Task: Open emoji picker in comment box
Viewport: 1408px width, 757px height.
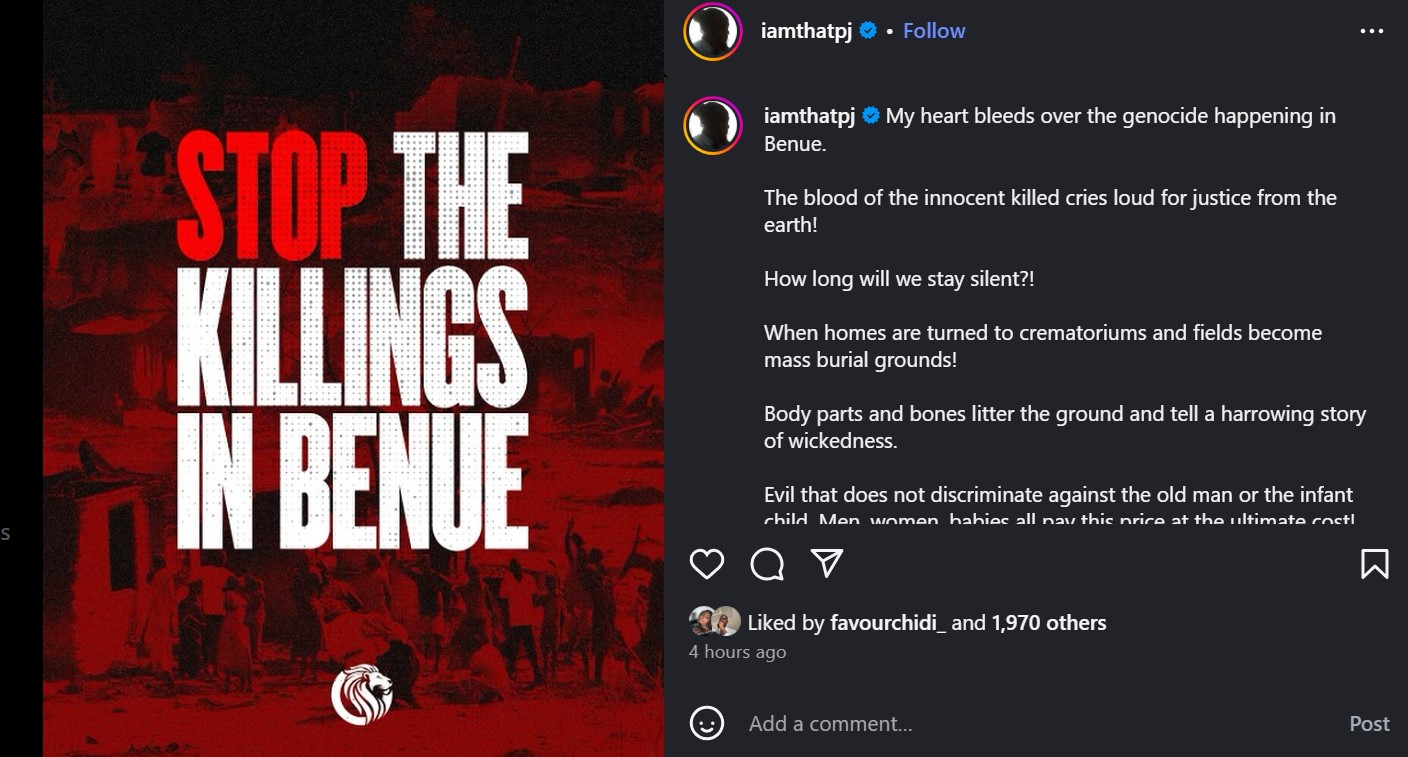Action: click(707, 723)
